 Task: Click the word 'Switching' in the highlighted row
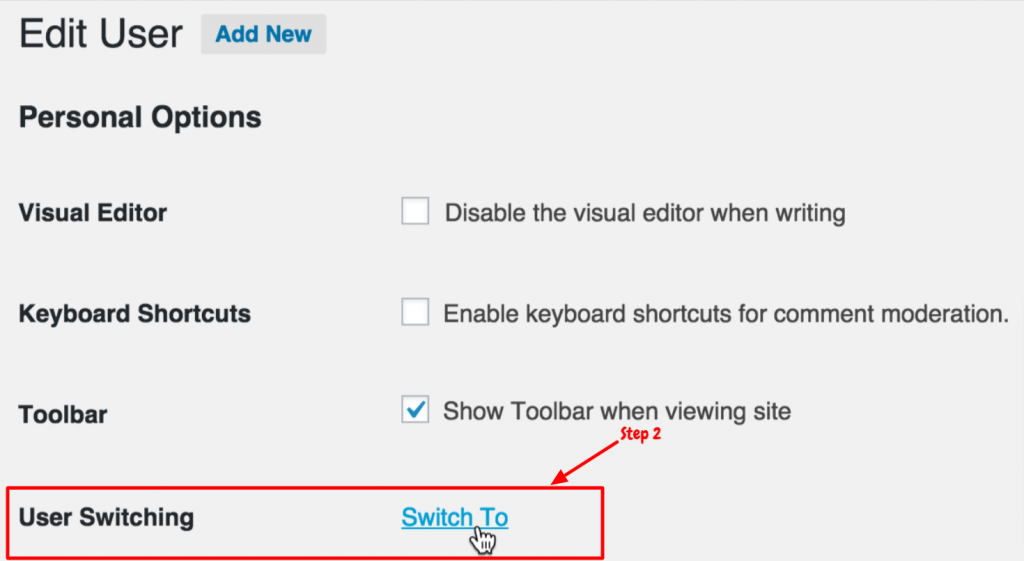pos(136,517)
